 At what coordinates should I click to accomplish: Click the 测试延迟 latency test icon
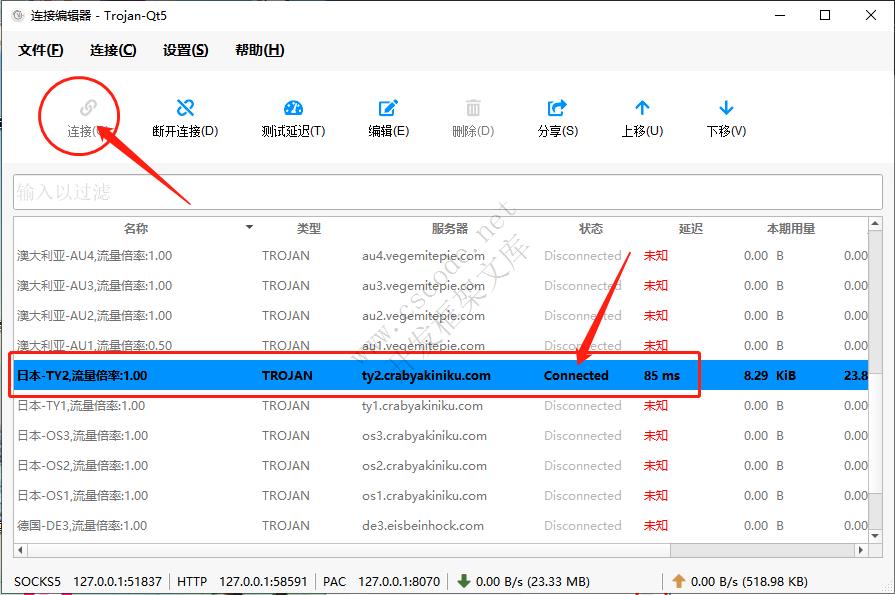click(292, 107)
